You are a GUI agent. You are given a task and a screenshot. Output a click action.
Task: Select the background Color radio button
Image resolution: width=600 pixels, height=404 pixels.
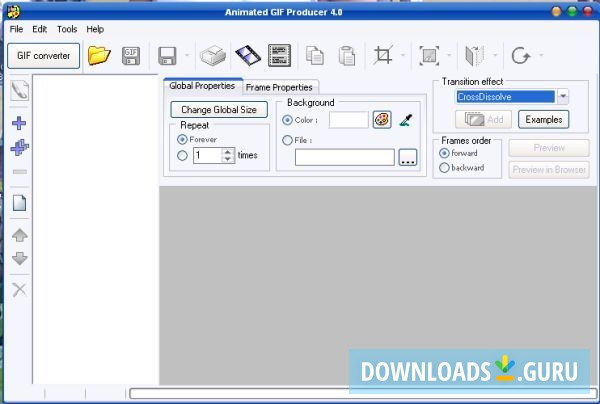287,120
